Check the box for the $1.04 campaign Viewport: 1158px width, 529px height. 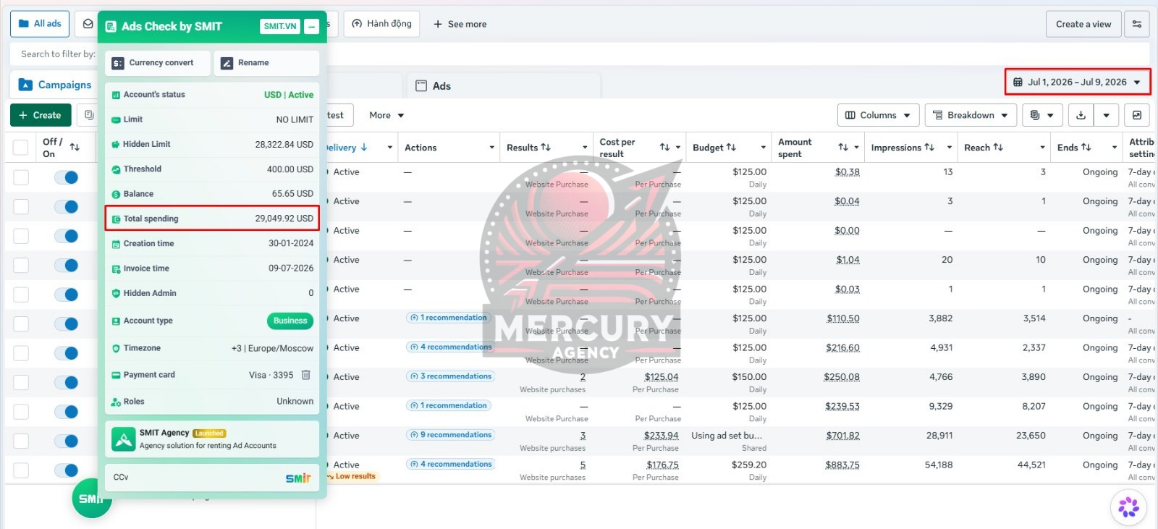point(21,265)
